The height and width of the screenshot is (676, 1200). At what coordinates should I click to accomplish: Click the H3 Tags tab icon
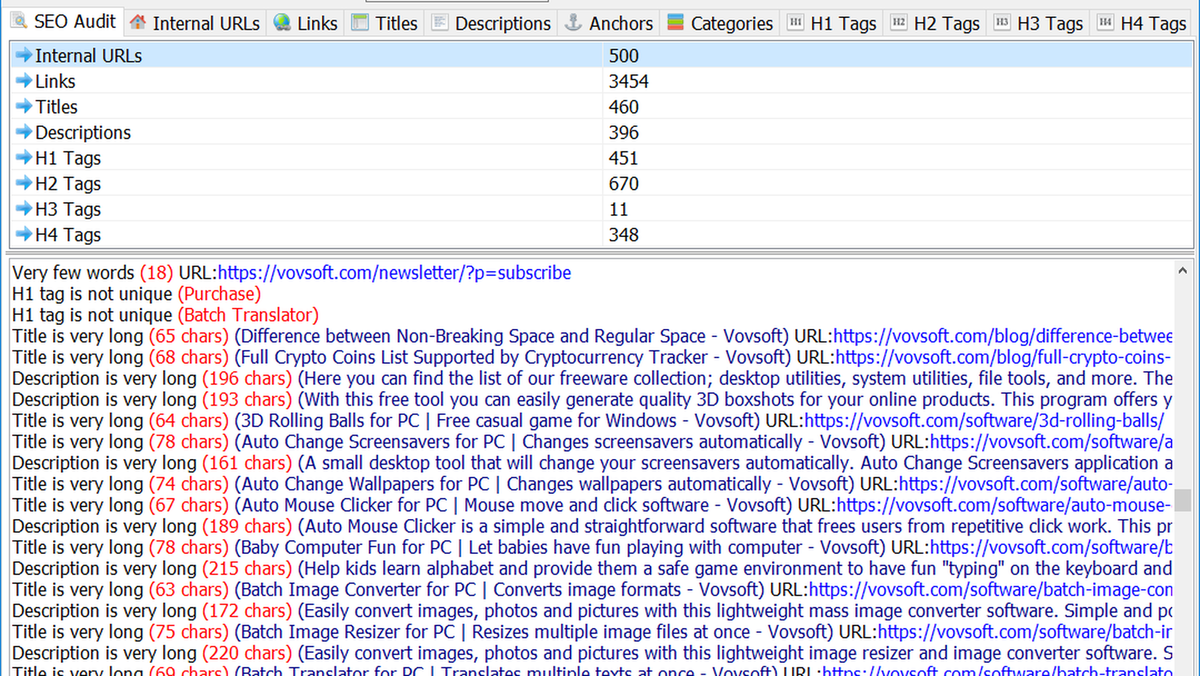click(1002, 22)
